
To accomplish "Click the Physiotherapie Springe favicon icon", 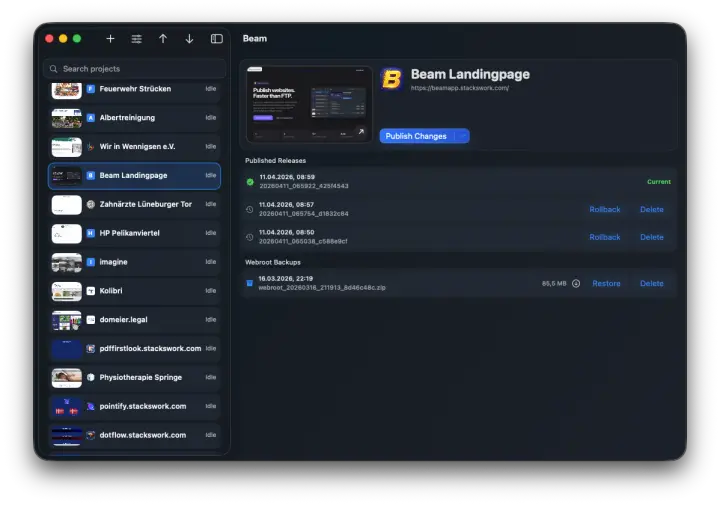I will pyautogui.click(x=91, y=378).
